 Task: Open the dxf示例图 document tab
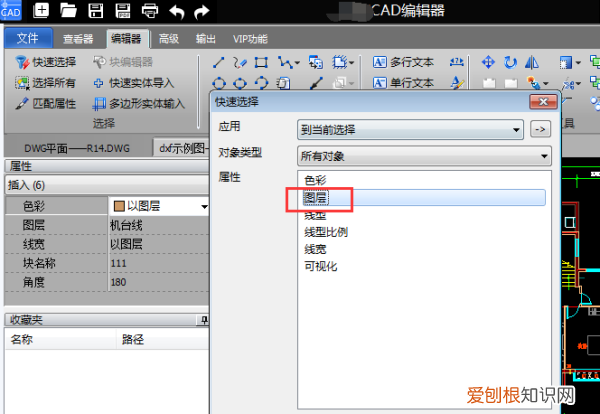182,148
